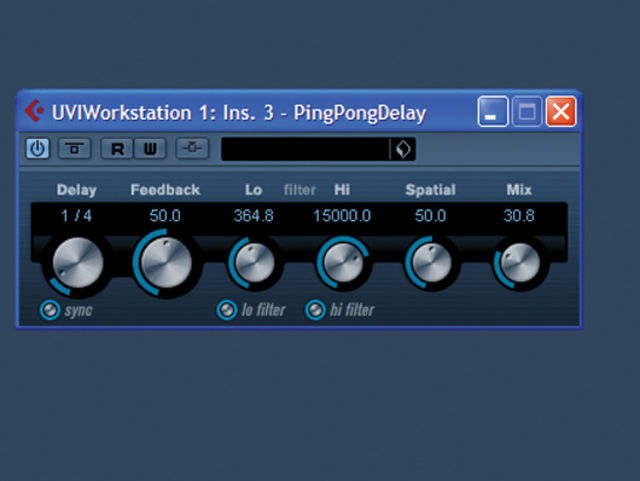Open preset browser diamond icon

click(x=403, y=149)
